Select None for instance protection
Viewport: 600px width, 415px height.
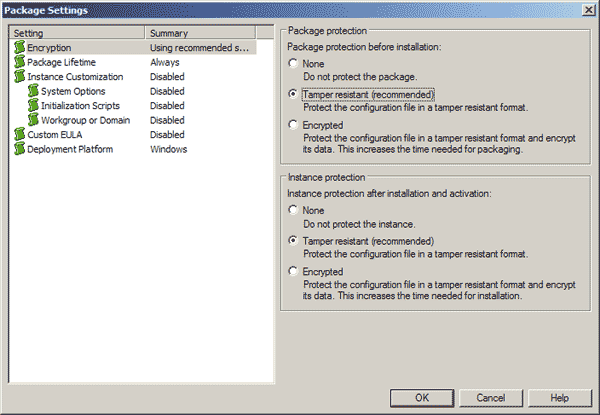292,210
